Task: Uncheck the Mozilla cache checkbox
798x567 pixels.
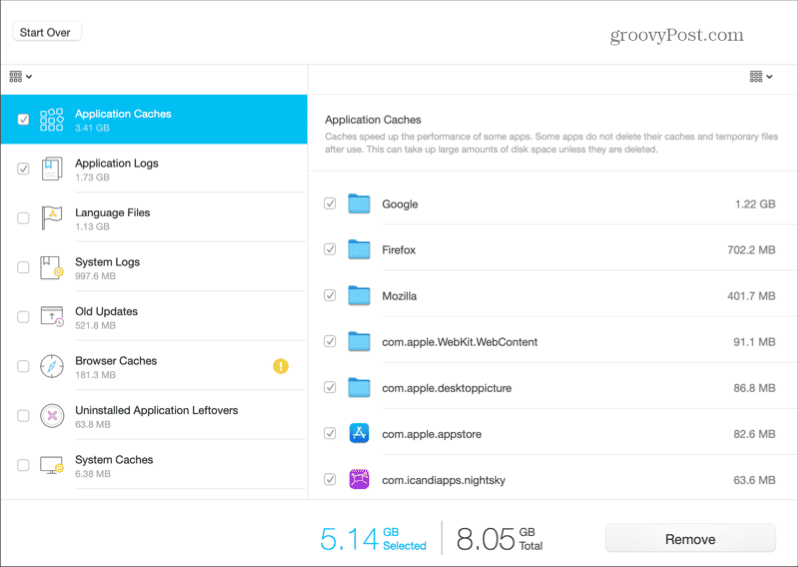Action: (x=330, y=295)
